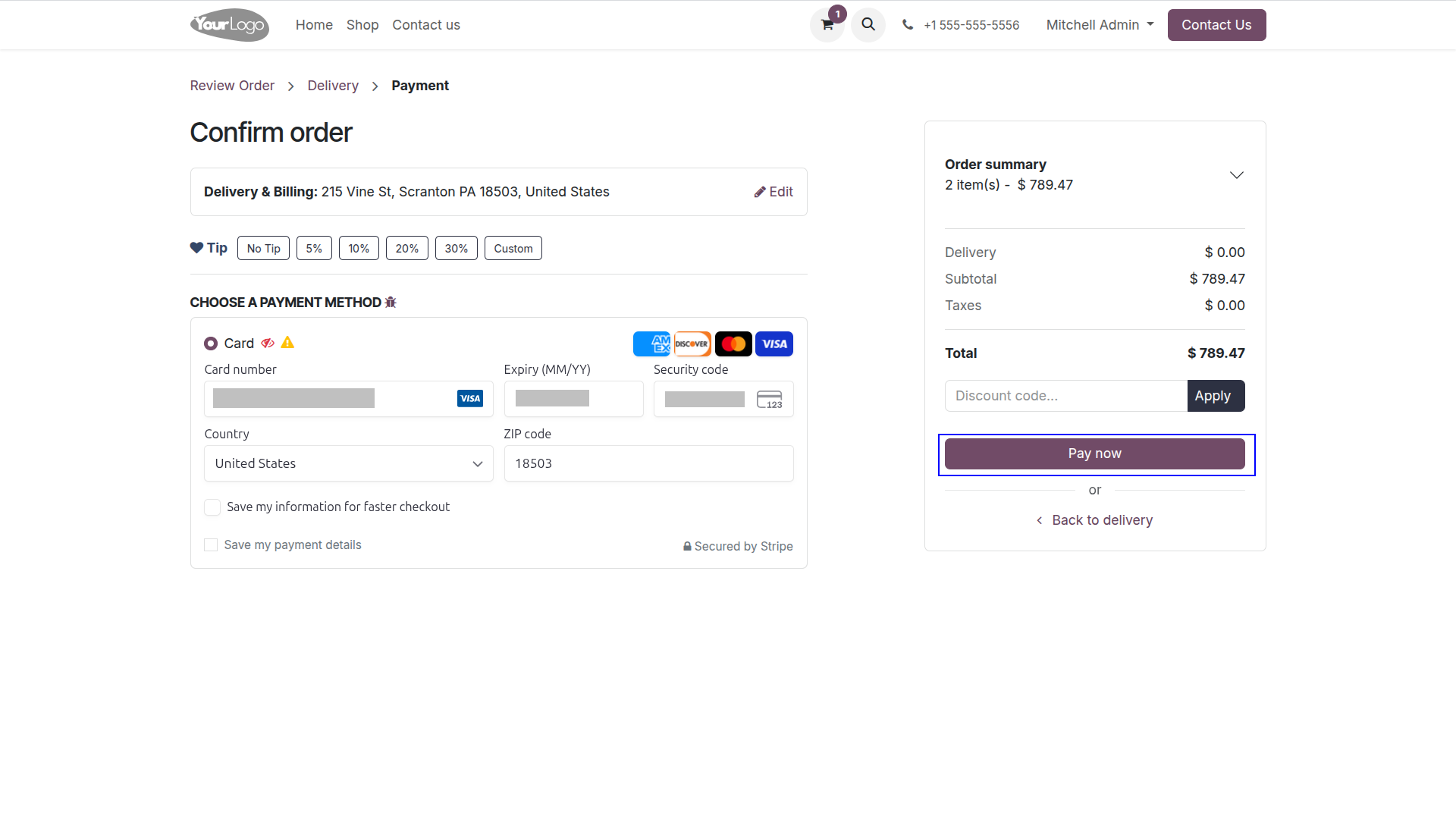The height and width of the screenshot is (819, 1456).
Task: Expand the Order summary chevron
Action: 1237,175
